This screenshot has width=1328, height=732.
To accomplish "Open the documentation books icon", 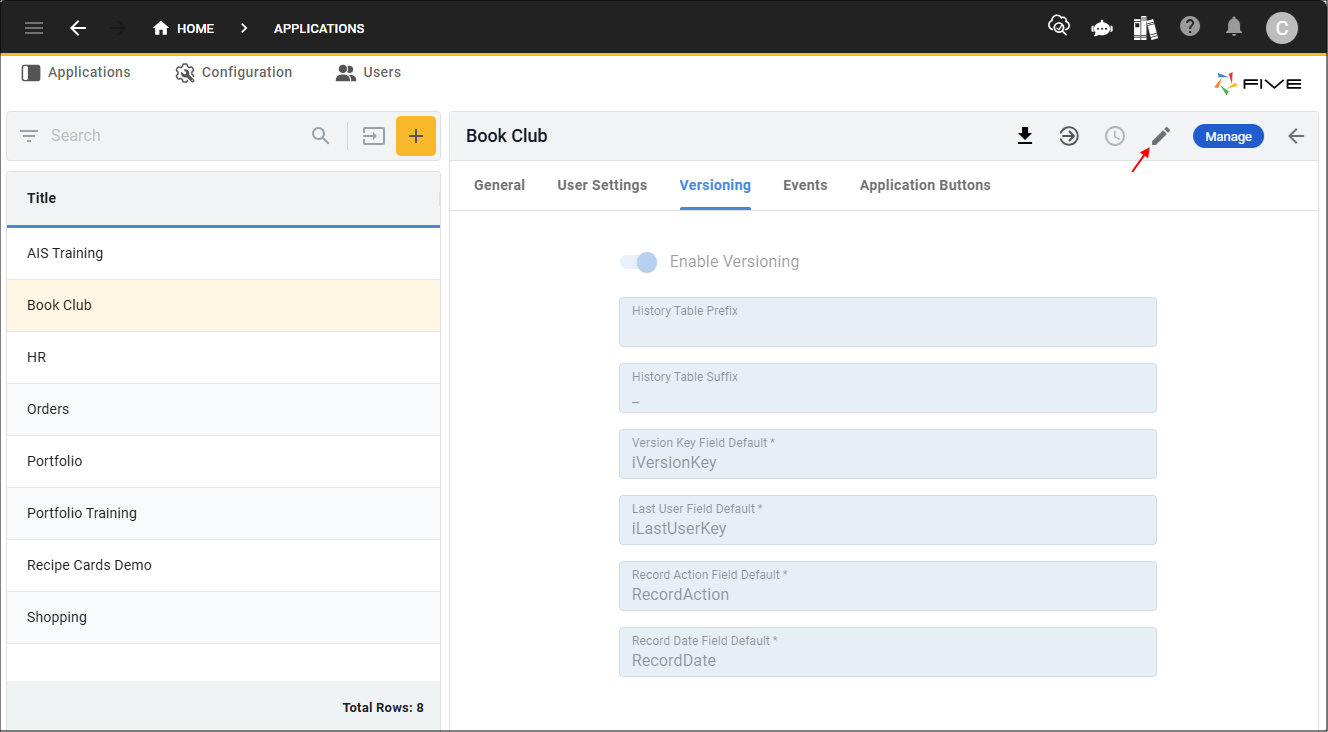I will click(1145, 28).
